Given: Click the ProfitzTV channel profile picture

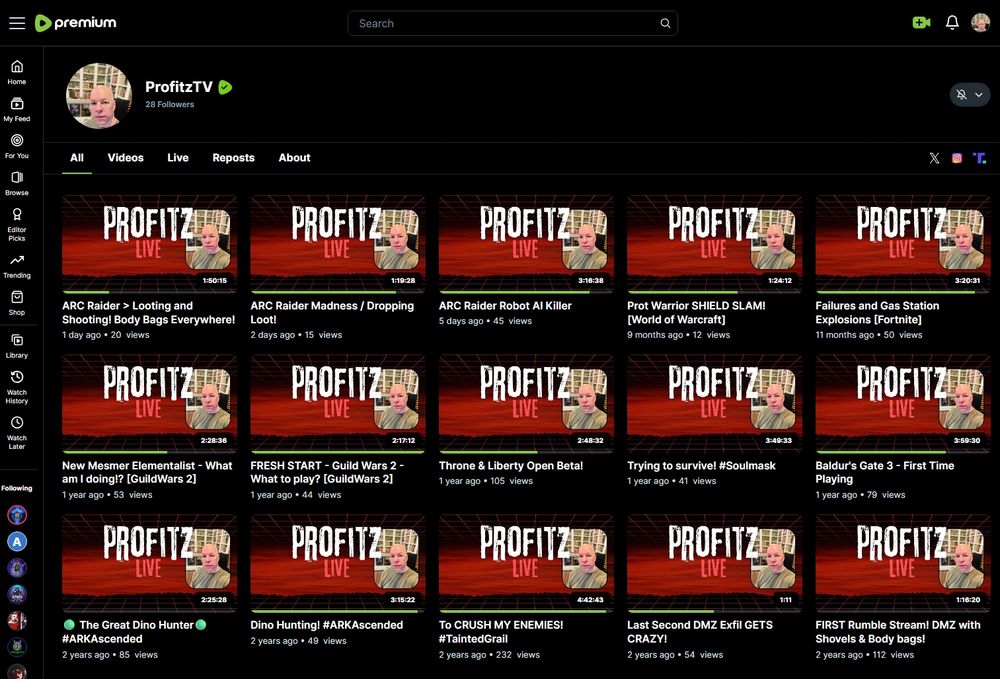Looking at the screenshot, I should click(x=99, y=96).
